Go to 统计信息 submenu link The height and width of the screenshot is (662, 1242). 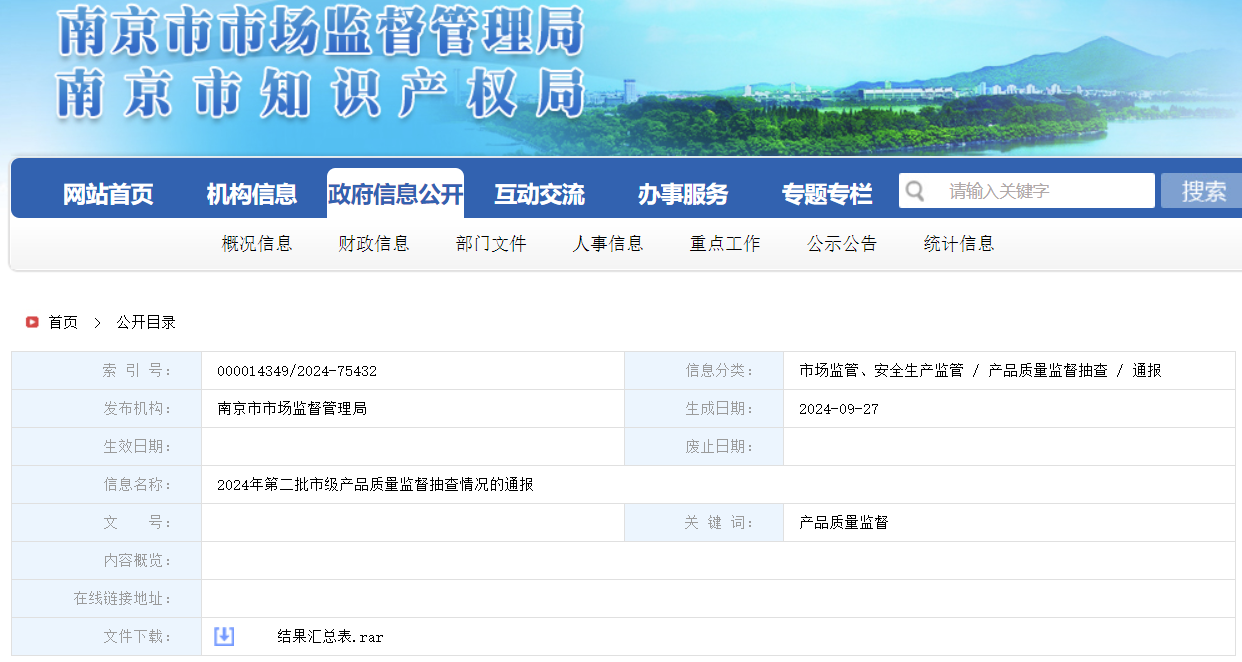959,244
